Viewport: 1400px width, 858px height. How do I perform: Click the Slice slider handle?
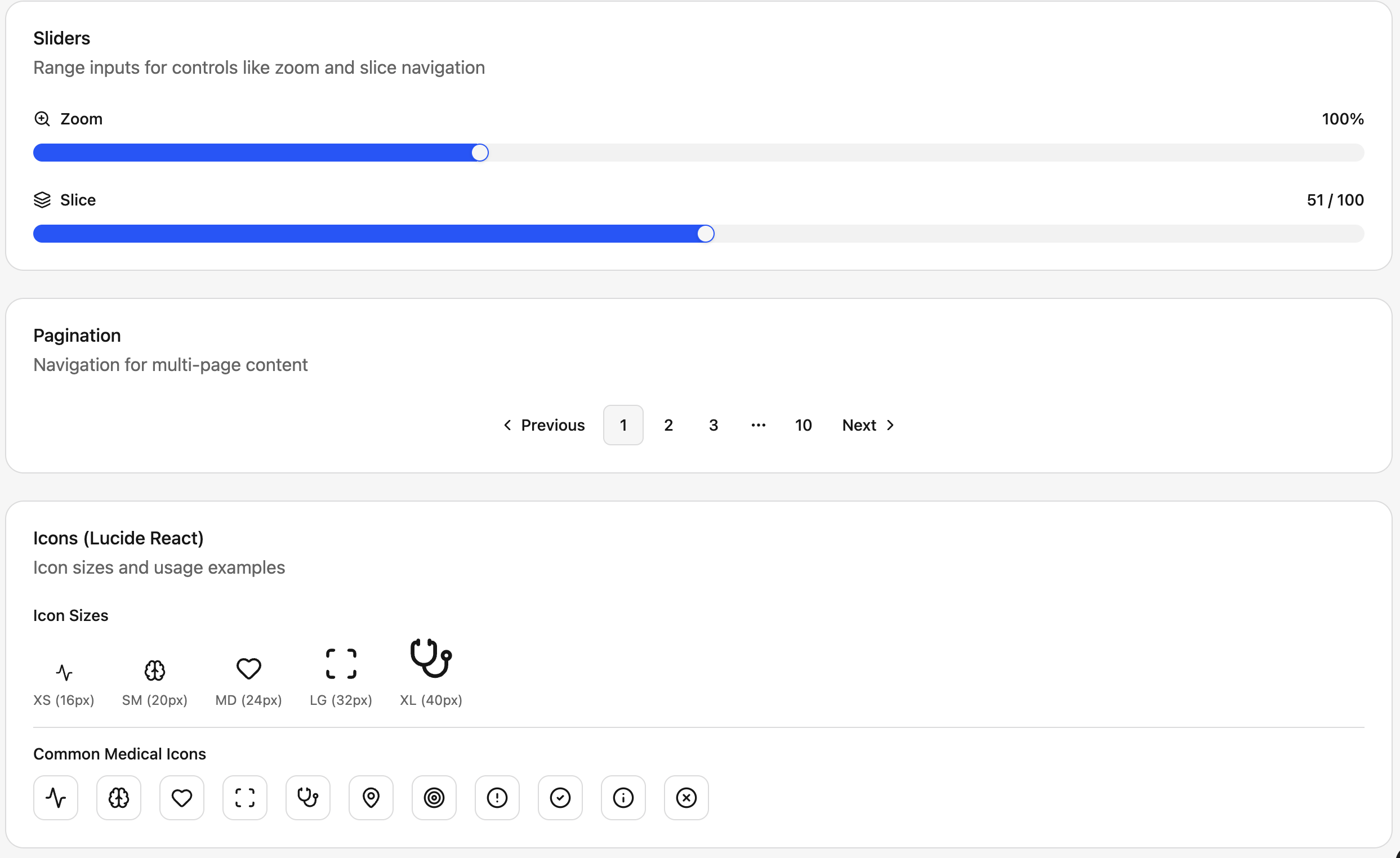tap(705, 234)
